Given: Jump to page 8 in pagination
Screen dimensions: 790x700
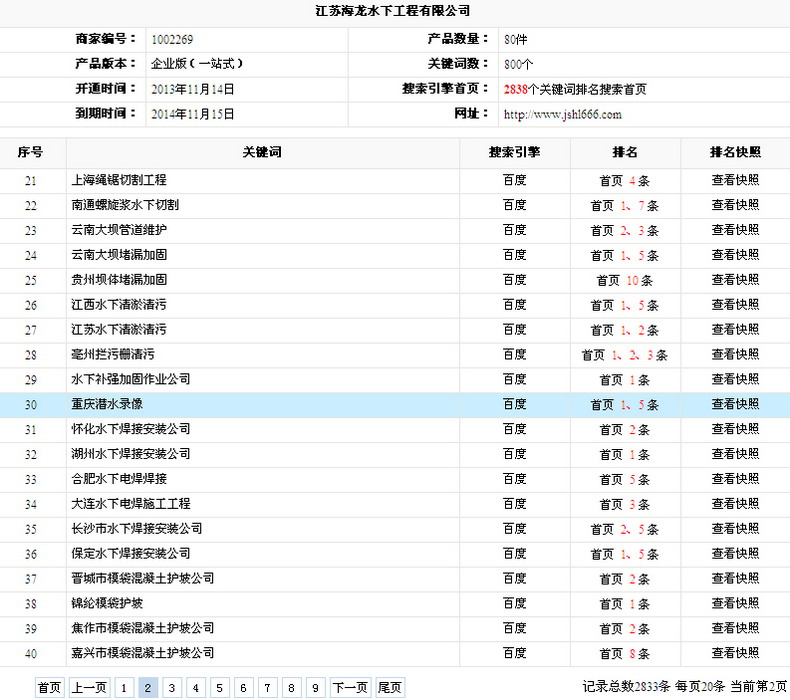Looking at the screenshot, I should tap(291, 687).
